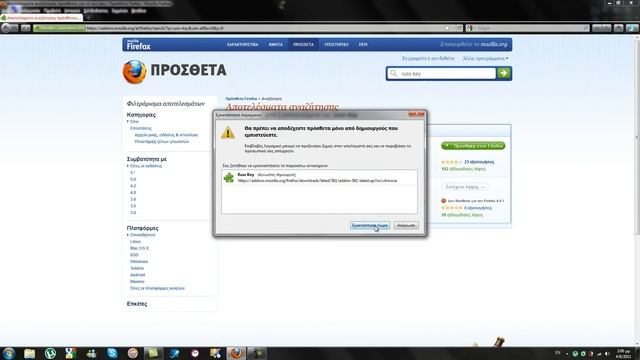Screen dimensions: 640x360
Task: Click the browser Forward arrow button
Action: 15,28
